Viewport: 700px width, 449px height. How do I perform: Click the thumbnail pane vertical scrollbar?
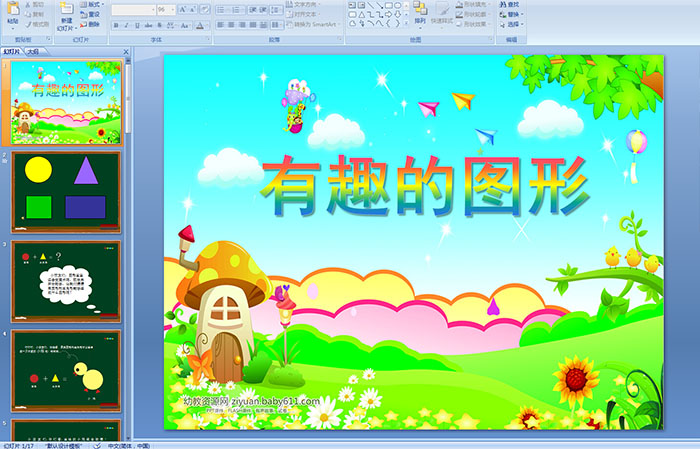[128, 250]
